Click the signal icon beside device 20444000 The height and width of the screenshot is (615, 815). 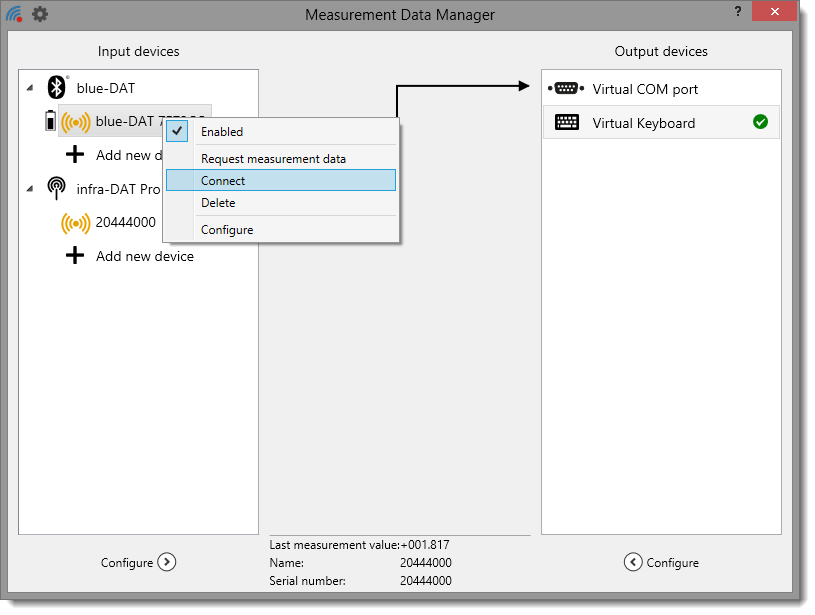point(75,223)
